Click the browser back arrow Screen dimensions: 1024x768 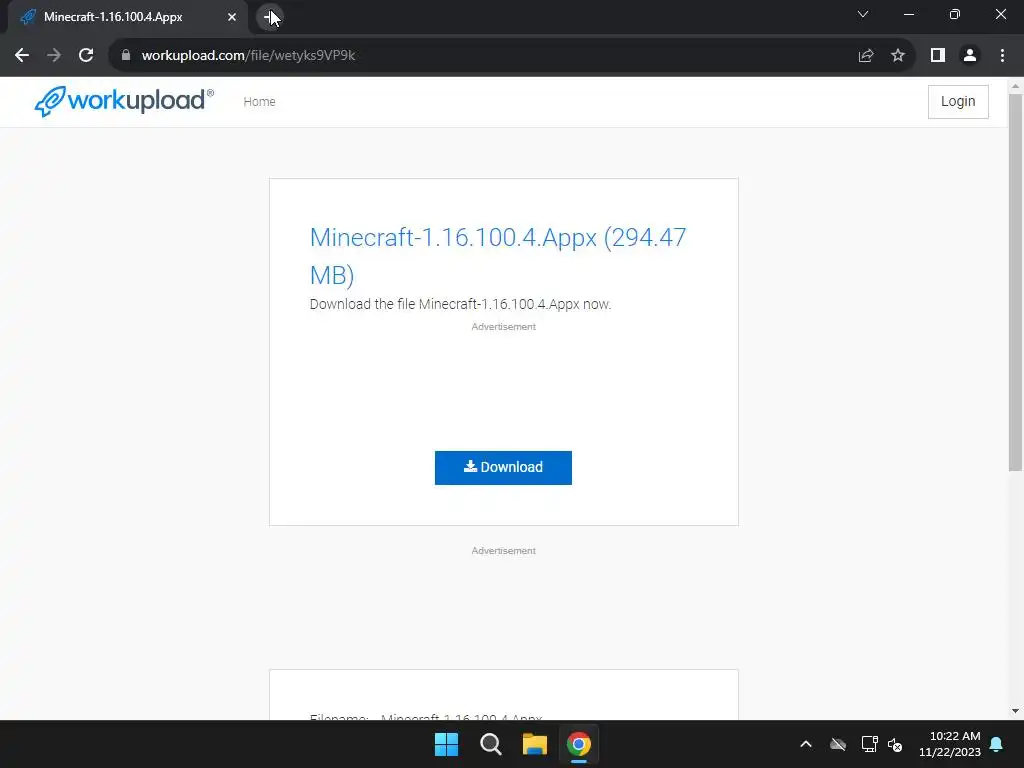click(22, 56)
